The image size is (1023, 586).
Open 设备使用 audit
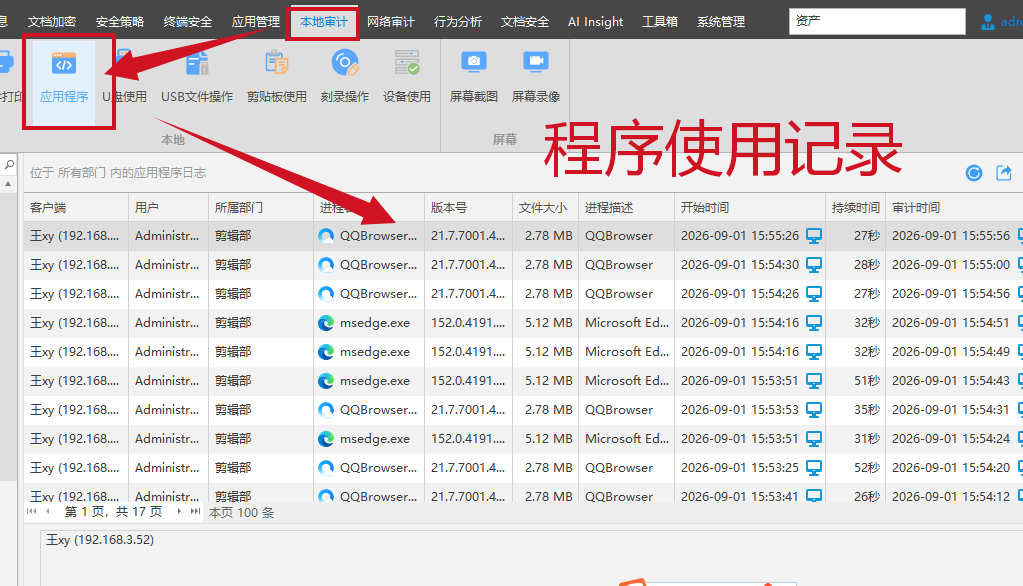pos(406,78)
